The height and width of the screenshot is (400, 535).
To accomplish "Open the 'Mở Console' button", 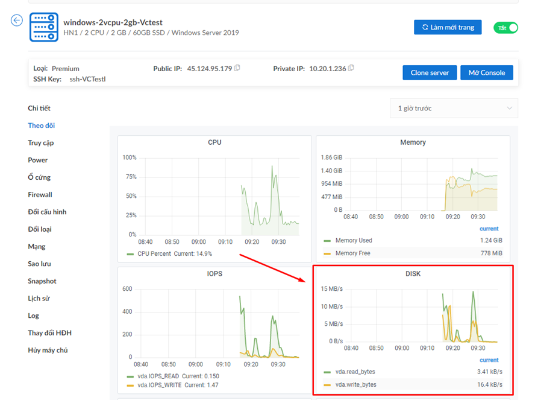I will click(487, 72).
